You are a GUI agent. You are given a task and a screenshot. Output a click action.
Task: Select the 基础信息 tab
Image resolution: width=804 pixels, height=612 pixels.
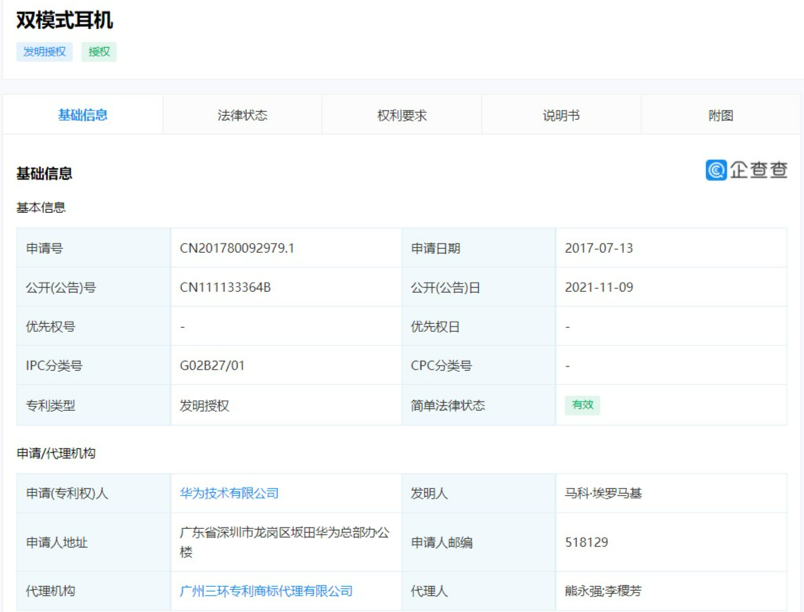(x=81, y=114)
